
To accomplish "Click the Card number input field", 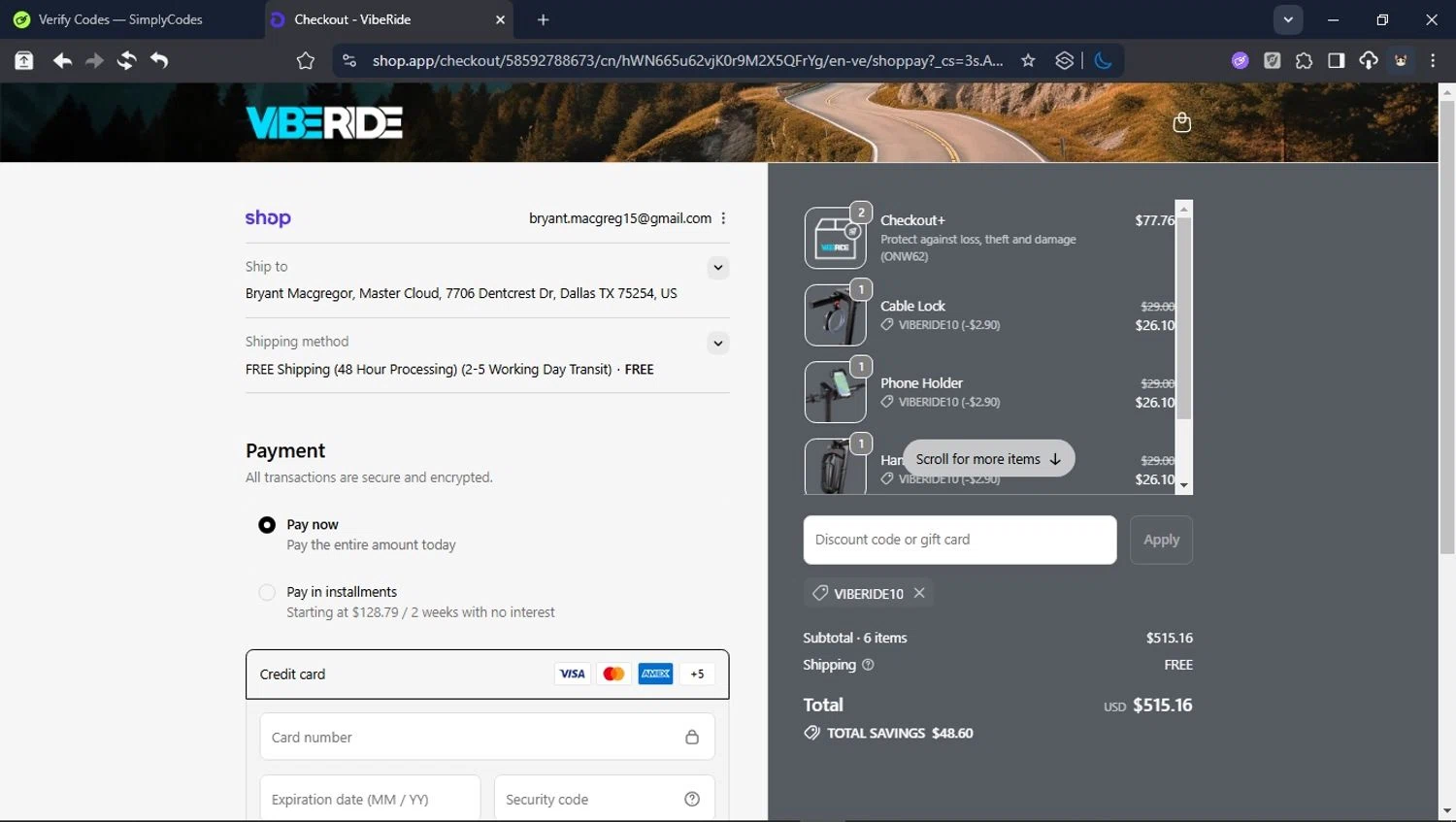I will [x=476, y=738].
